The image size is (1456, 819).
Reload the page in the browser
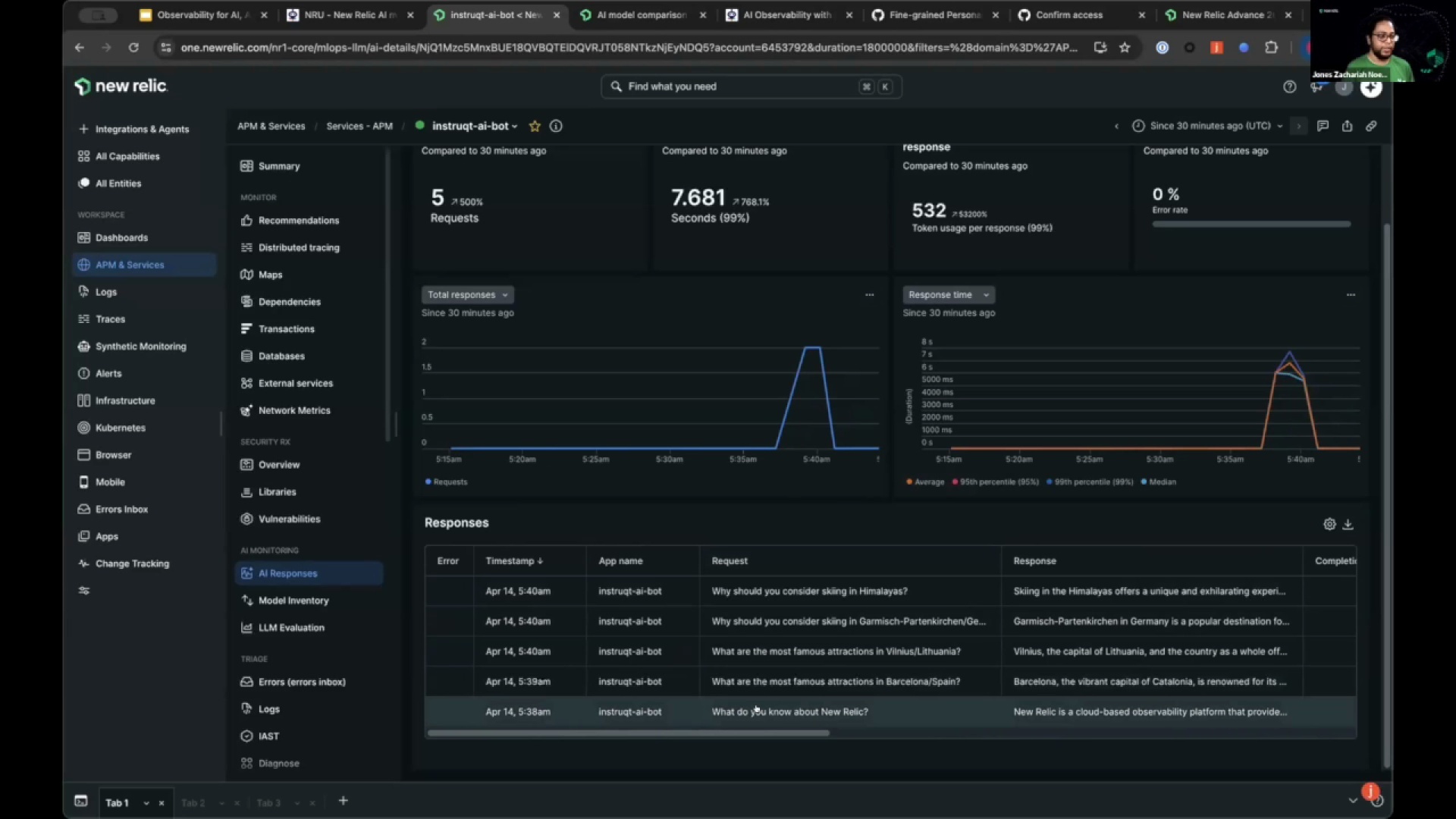(x=133, y=47)
